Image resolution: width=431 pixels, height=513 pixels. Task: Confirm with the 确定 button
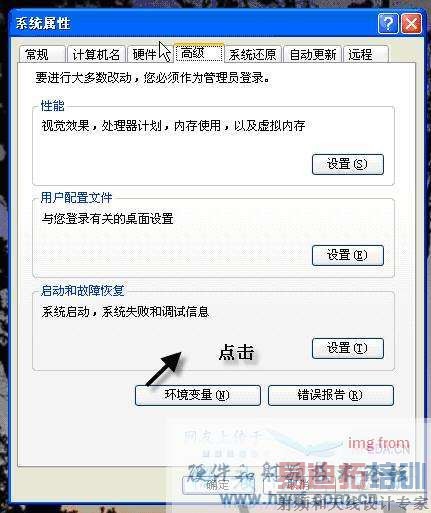(x=218, y=485)
